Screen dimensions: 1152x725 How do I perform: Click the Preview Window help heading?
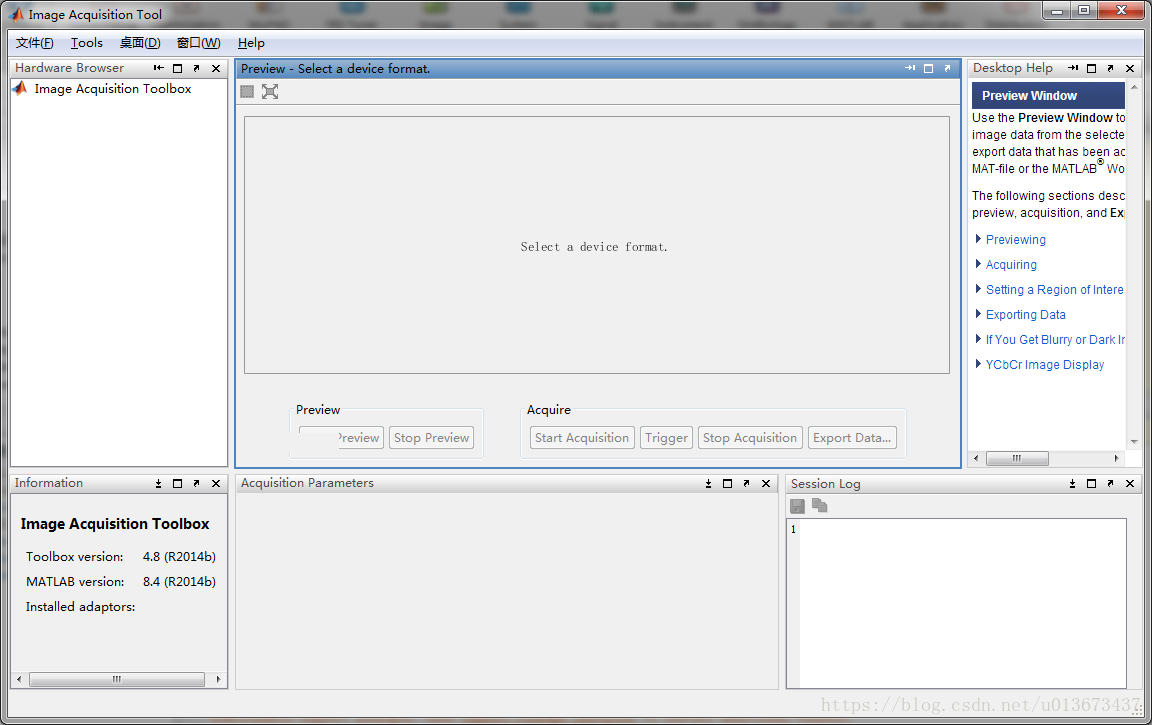pos(1029,95)
